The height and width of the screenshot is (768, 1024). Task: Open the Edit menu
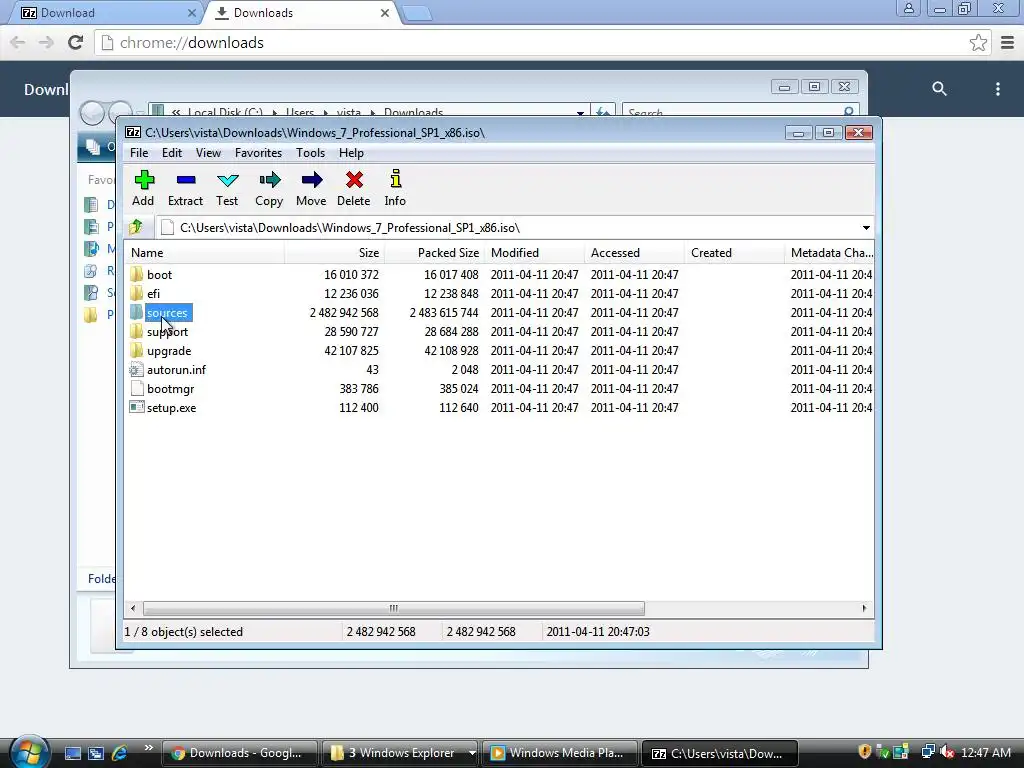pos(172,153)
